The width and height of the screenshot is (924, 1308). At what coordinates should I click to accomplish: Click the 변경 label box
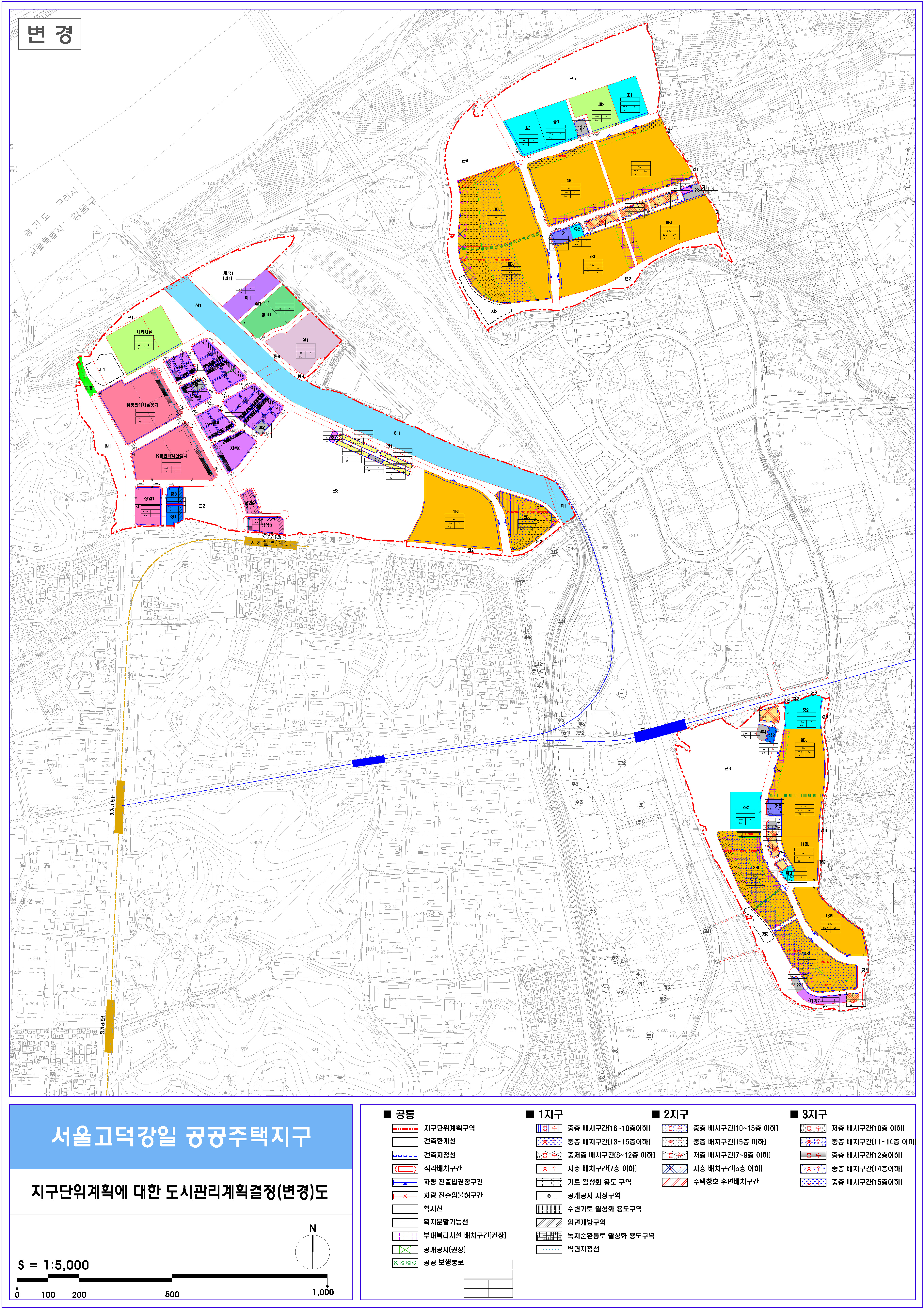coord(50,34)
